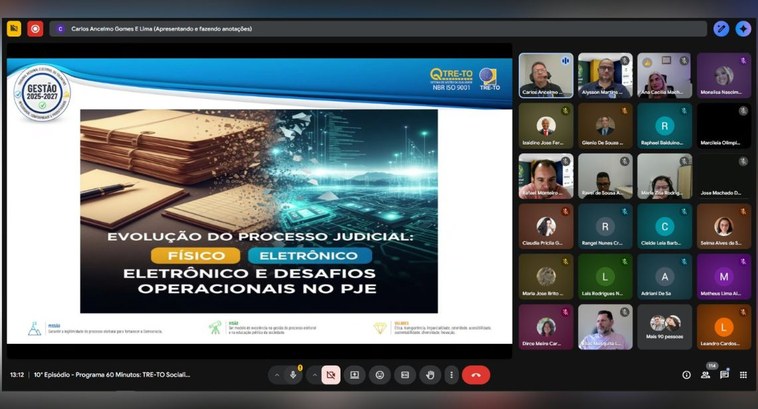Click the ELETRÔNICO blue label on slide
The image size is (758, 409).
pos(309,255)
